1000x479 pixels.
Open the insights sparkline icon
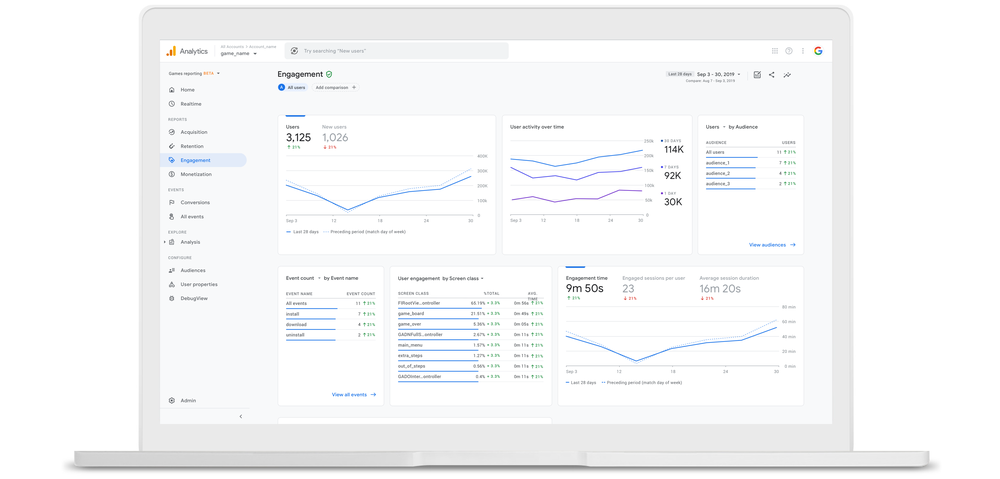point(788,75)
